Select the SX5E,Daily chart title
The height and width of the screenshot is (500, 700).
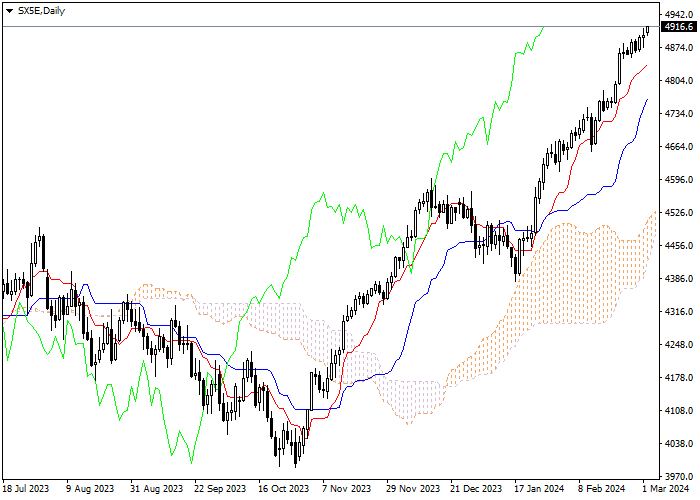pyautogui.click(x=42, y=11)
